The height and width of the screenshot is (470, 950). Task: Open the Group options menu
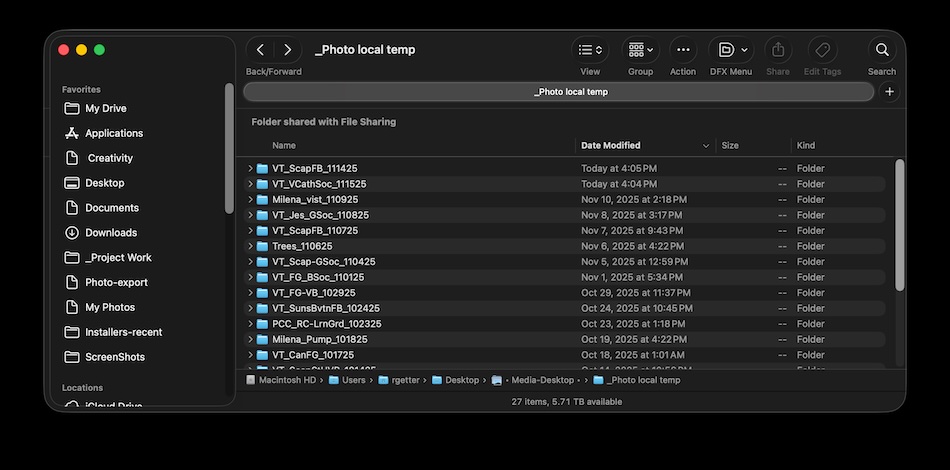(640, 50)
